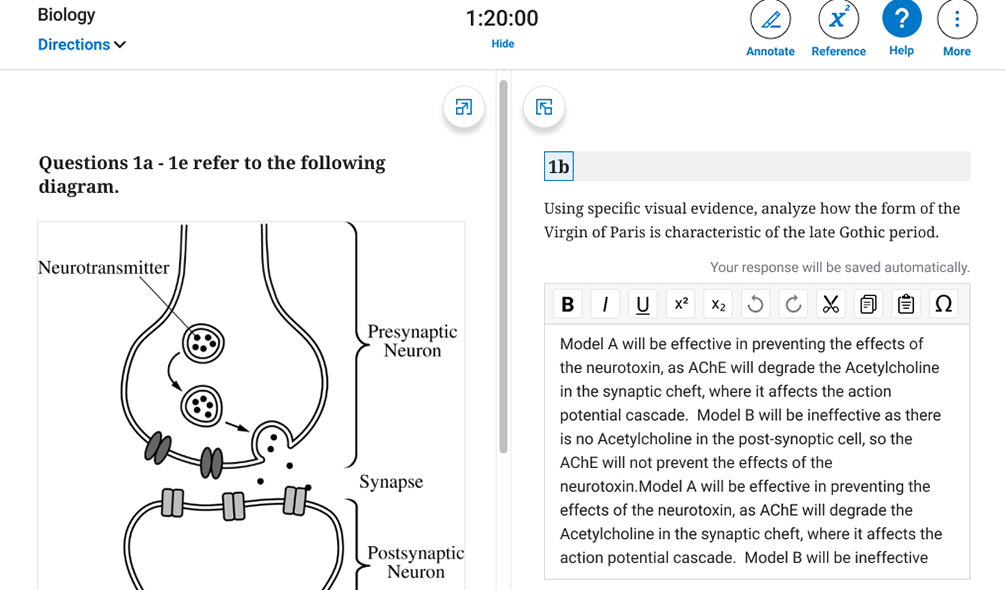The image size is (1006, 590).
Task: Click the 'Virgin of Paris' question prompt text
Action: [751, 220]
